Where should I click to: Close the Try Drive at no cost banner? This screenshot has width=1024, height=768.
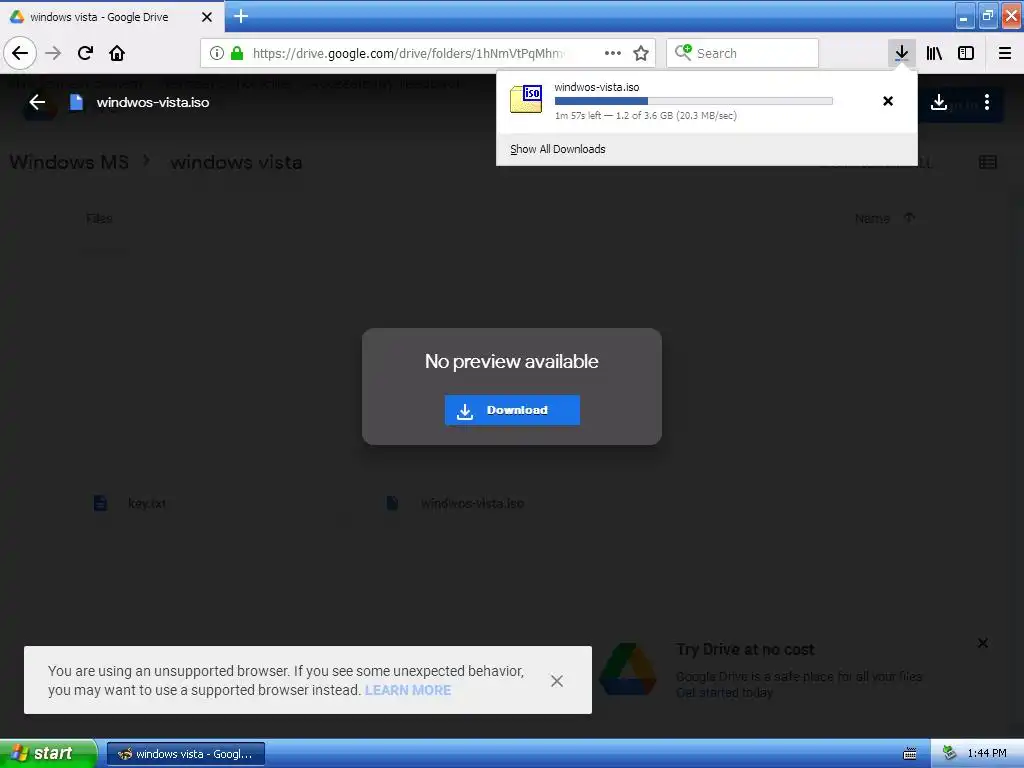point(982,643)
